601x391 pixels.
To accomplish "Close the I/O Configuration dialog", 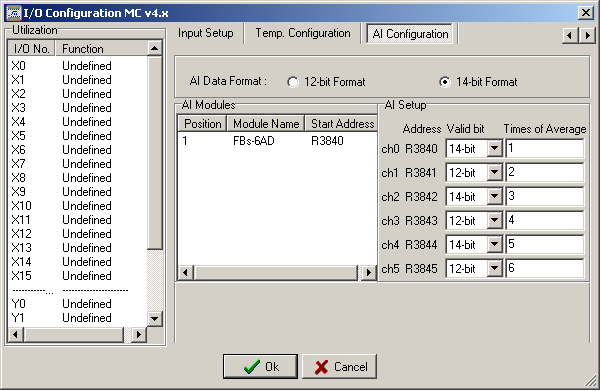I will [586, 13].
